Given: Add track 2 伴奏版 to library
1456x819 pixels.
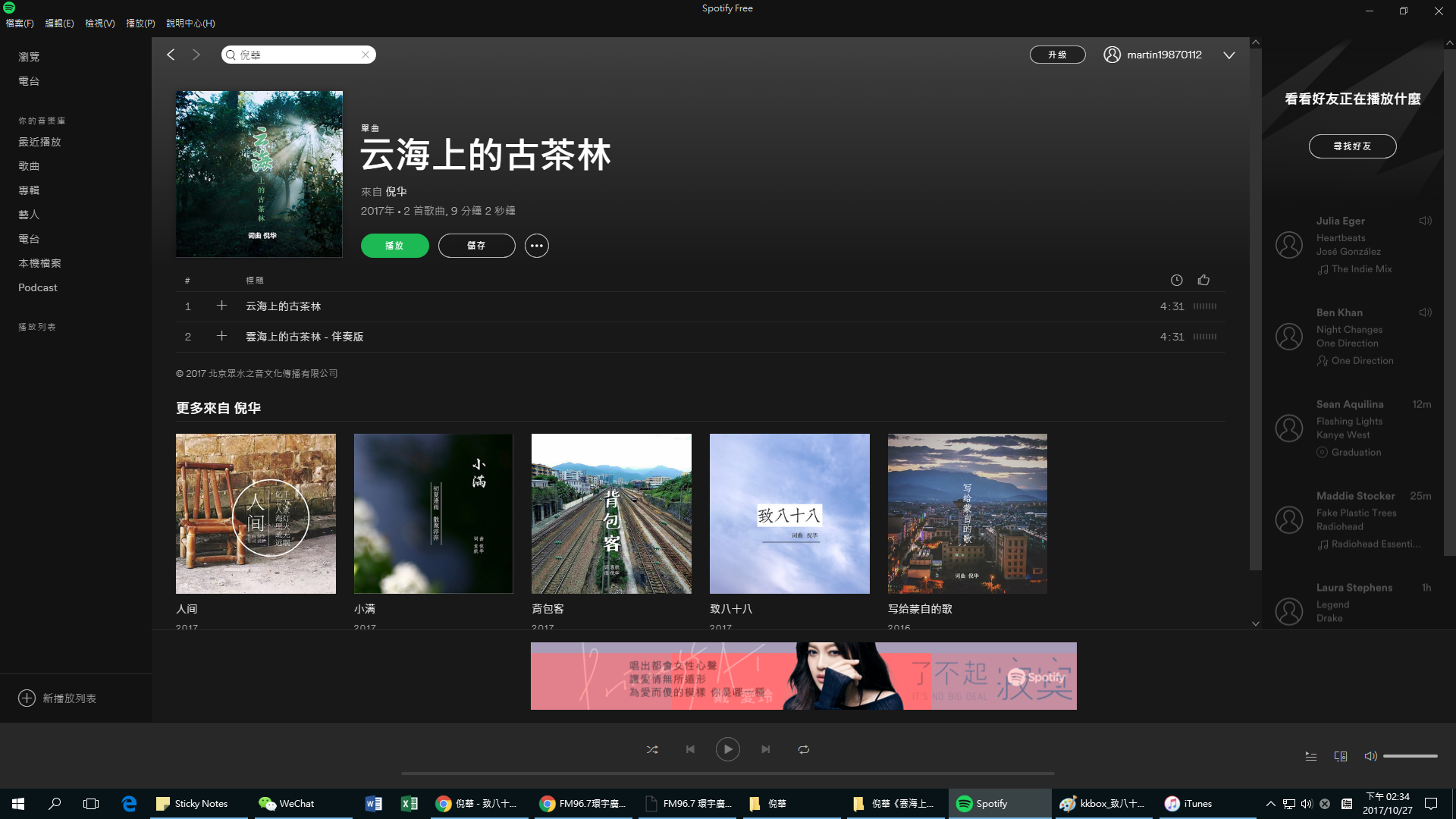Looking at the screenshot, I should pyautogui.click(x=221, y=336).
